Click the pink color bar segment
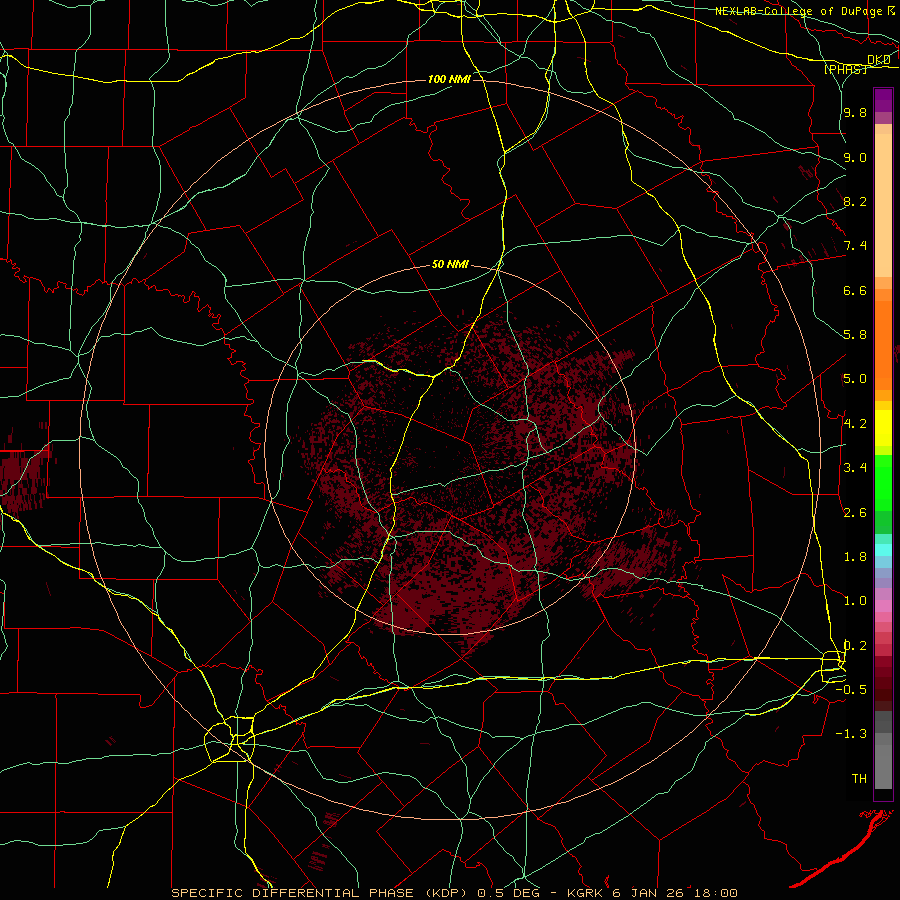Viewport: 900px width, 900px height. [883, 606]
